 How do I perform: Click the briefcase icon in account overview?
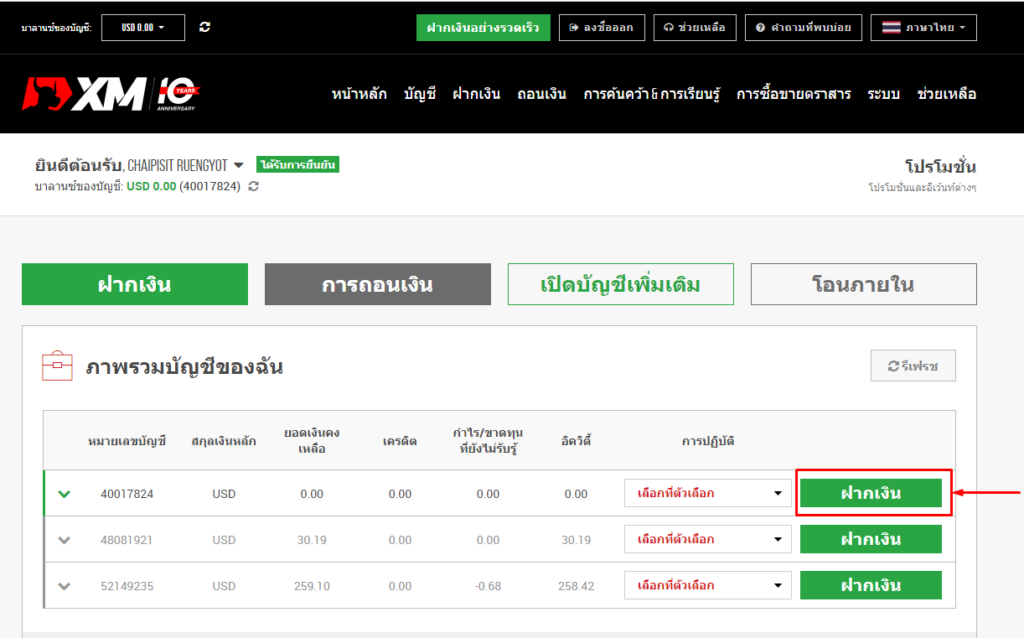point(57,367)
